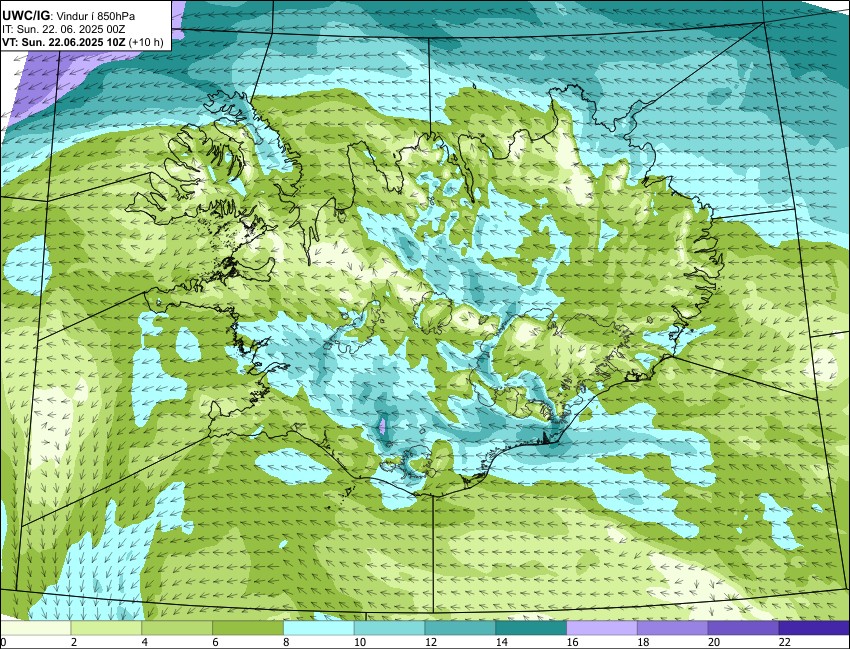Click the legend tick label '4'
850x649 pixels.
145,642
